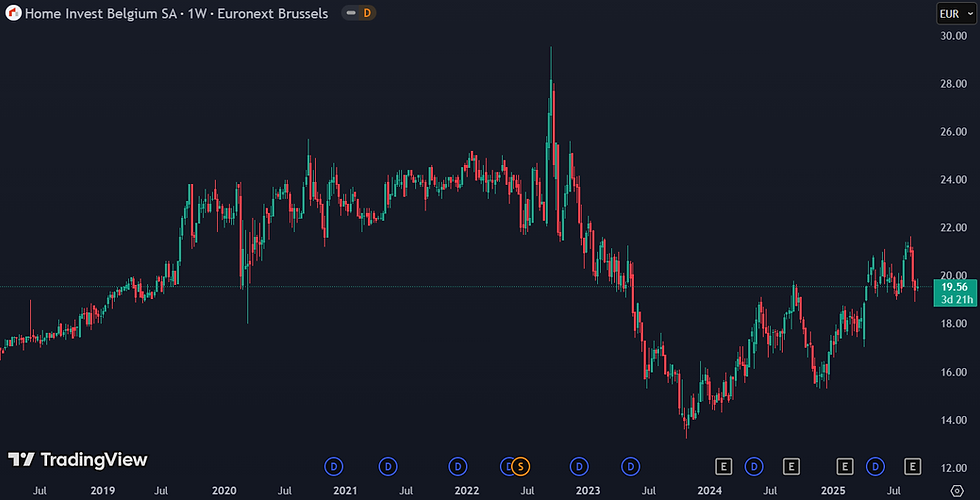The height and width of the screenshot is (500, 980).
Task: Click the last earnings E marker after Jul 2025
Action: click(x=913, y=466)
